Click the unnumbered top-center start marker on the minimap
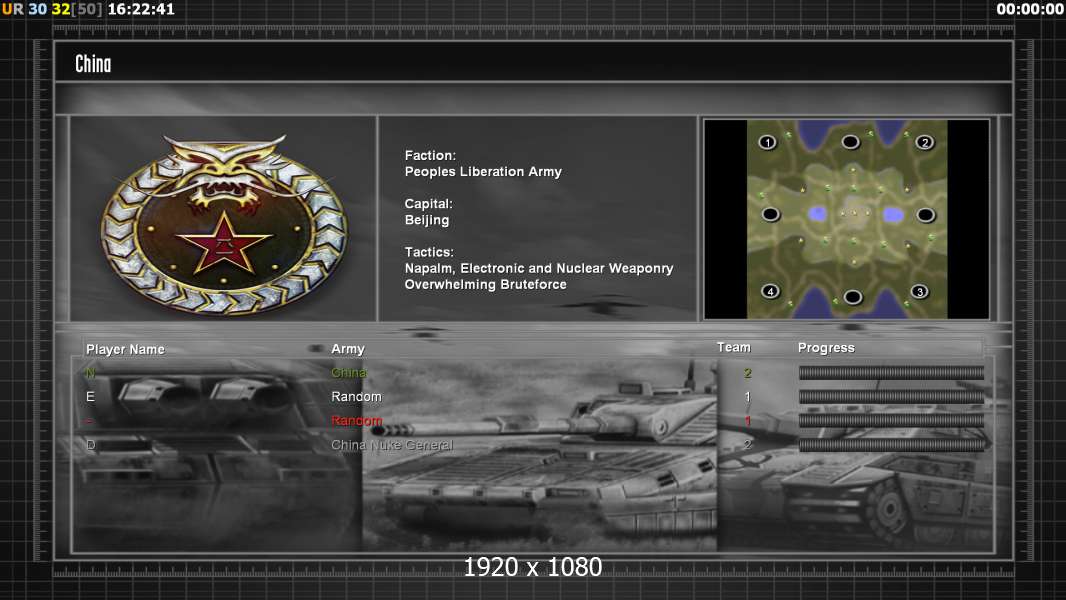Image resolution: width=1066 pixels, height=600 pixels. [x=850, y=141]
